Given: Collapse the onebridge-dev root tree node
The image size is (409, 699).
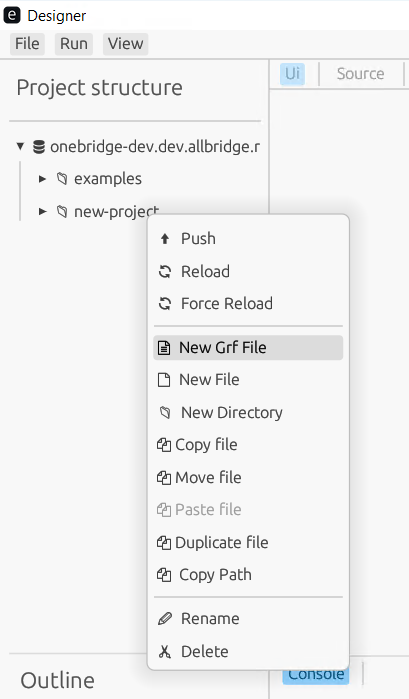Looking at the screenshot, I should pos(20,146).
